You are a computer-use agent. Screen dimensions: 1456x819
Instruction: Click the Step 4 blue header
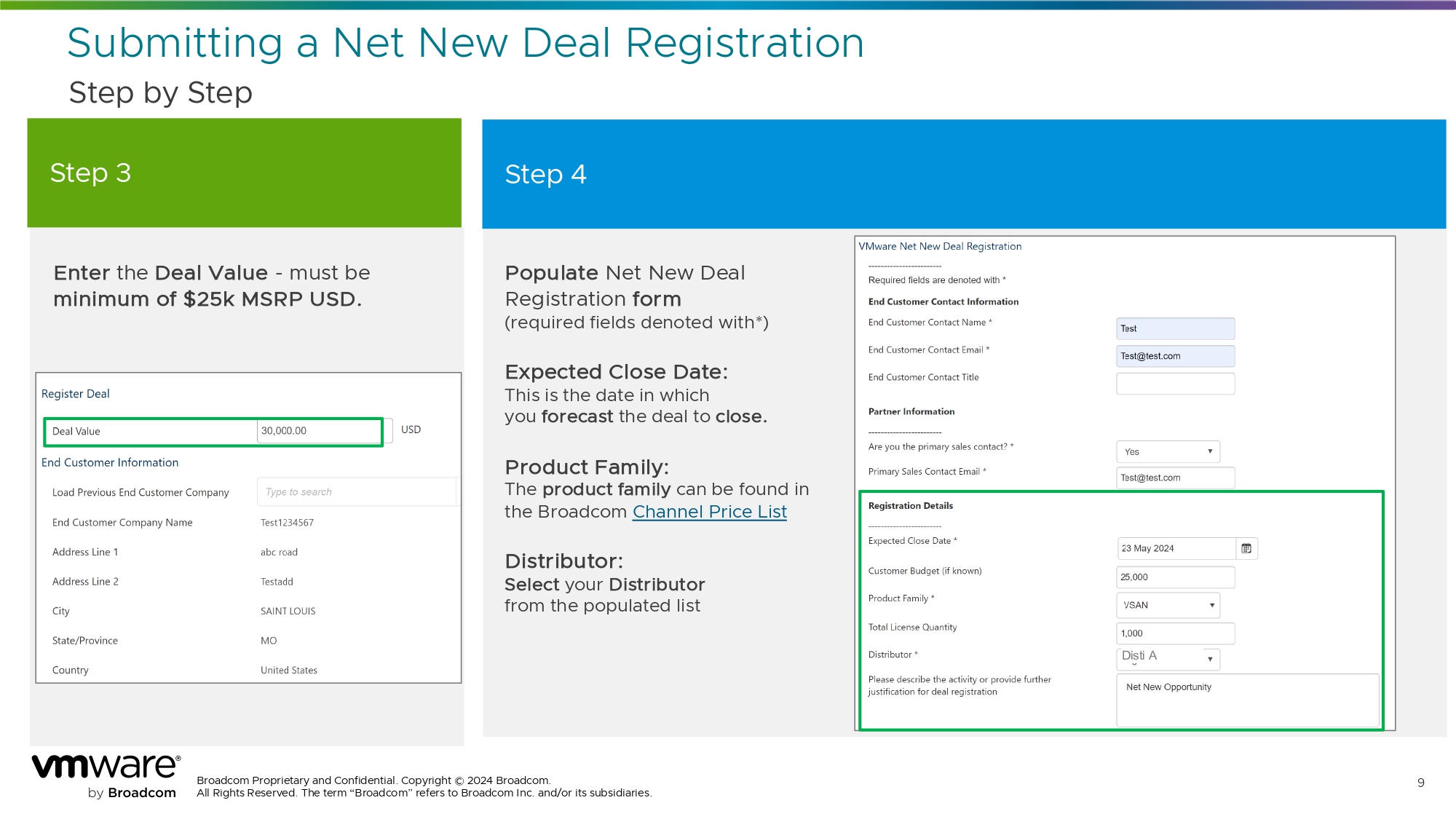pyautogui.click(x=963, y=175)
